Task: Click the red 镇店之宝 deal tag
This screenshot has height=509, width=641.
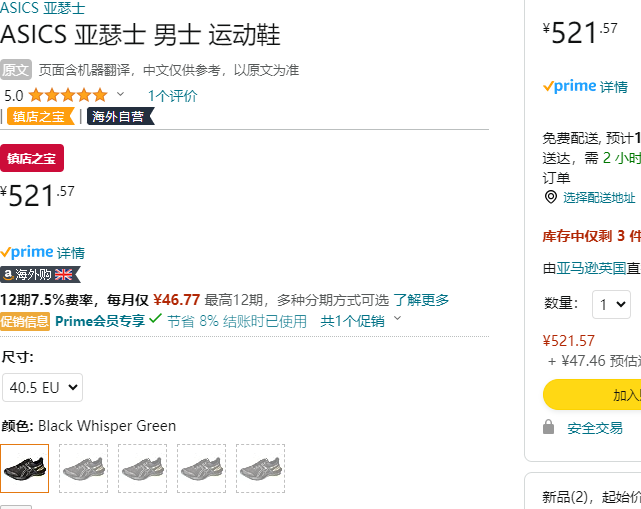Action: point(32,158)
